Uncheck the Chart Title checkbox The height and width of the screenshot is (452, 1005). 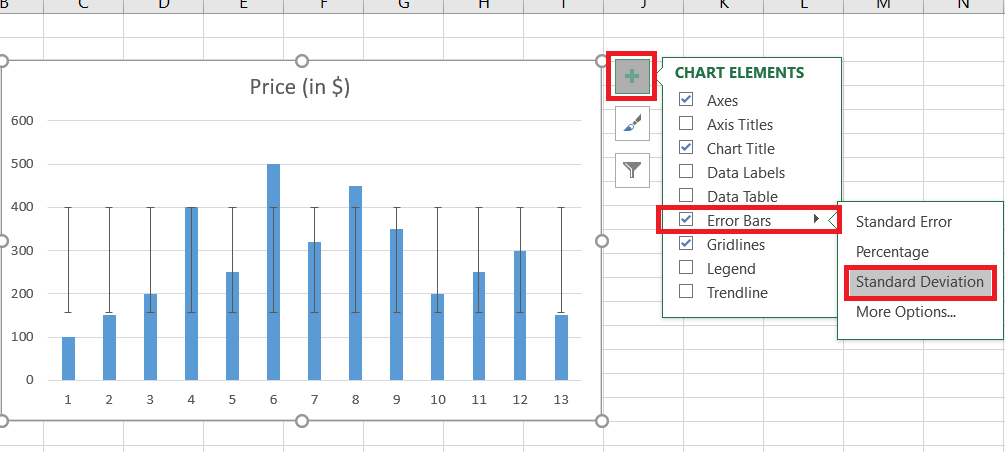[x=686, y=148]
